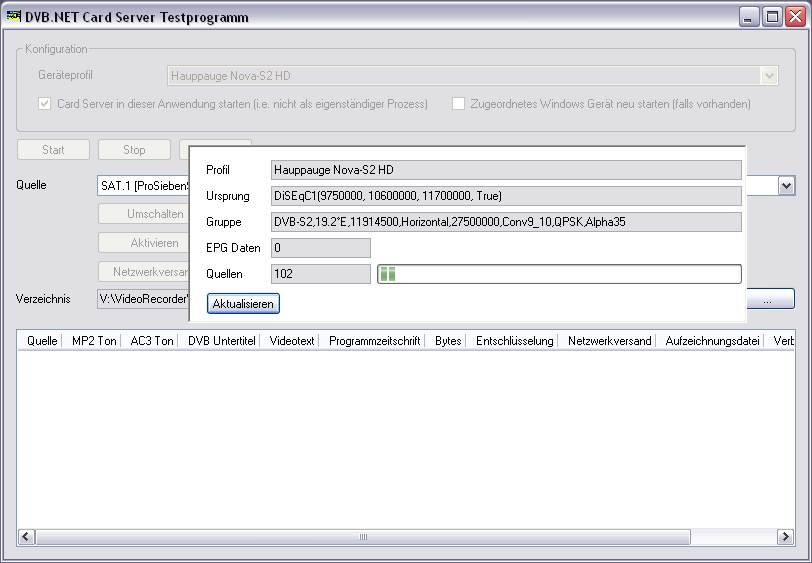812x563 pixels.
Task: Open the Geräteprofil dropdown
Action: (768, 75)
